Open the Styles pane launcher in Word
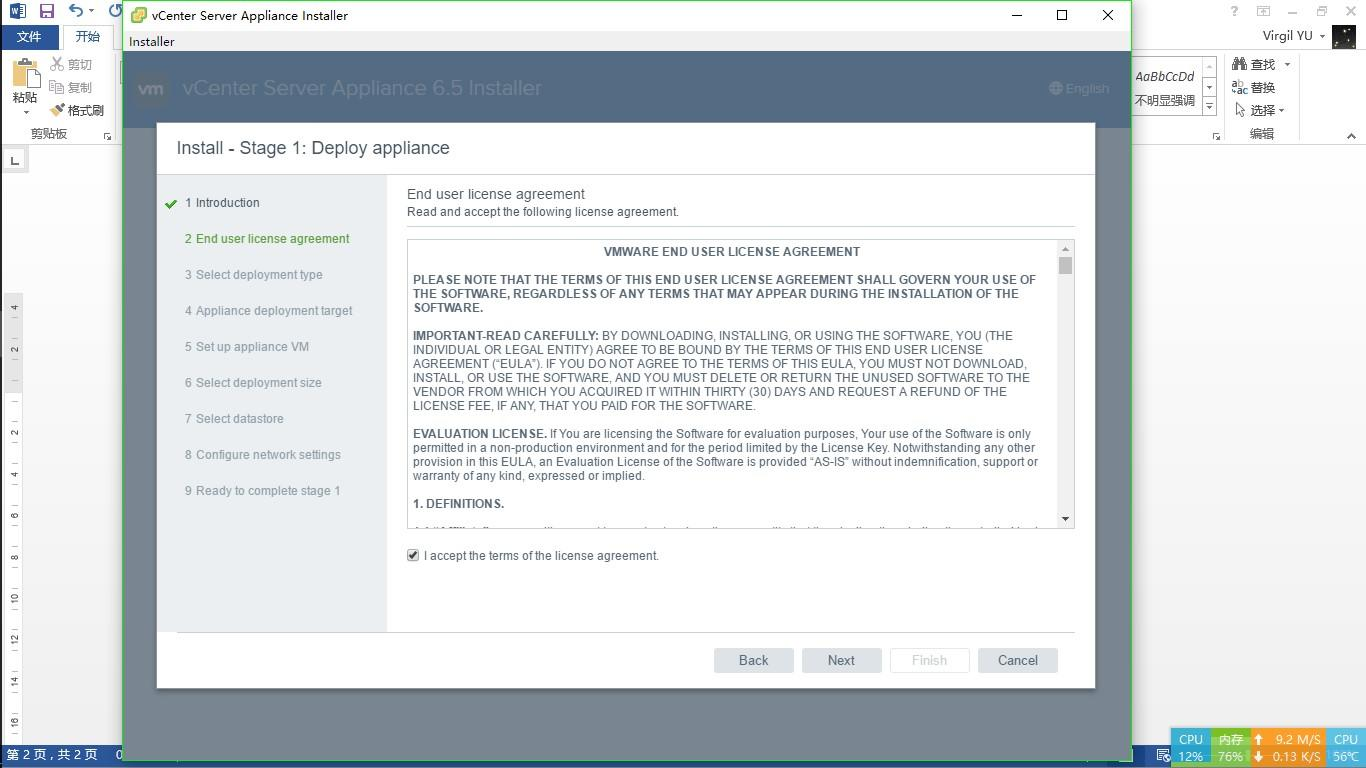 [x=1217, y=136]
